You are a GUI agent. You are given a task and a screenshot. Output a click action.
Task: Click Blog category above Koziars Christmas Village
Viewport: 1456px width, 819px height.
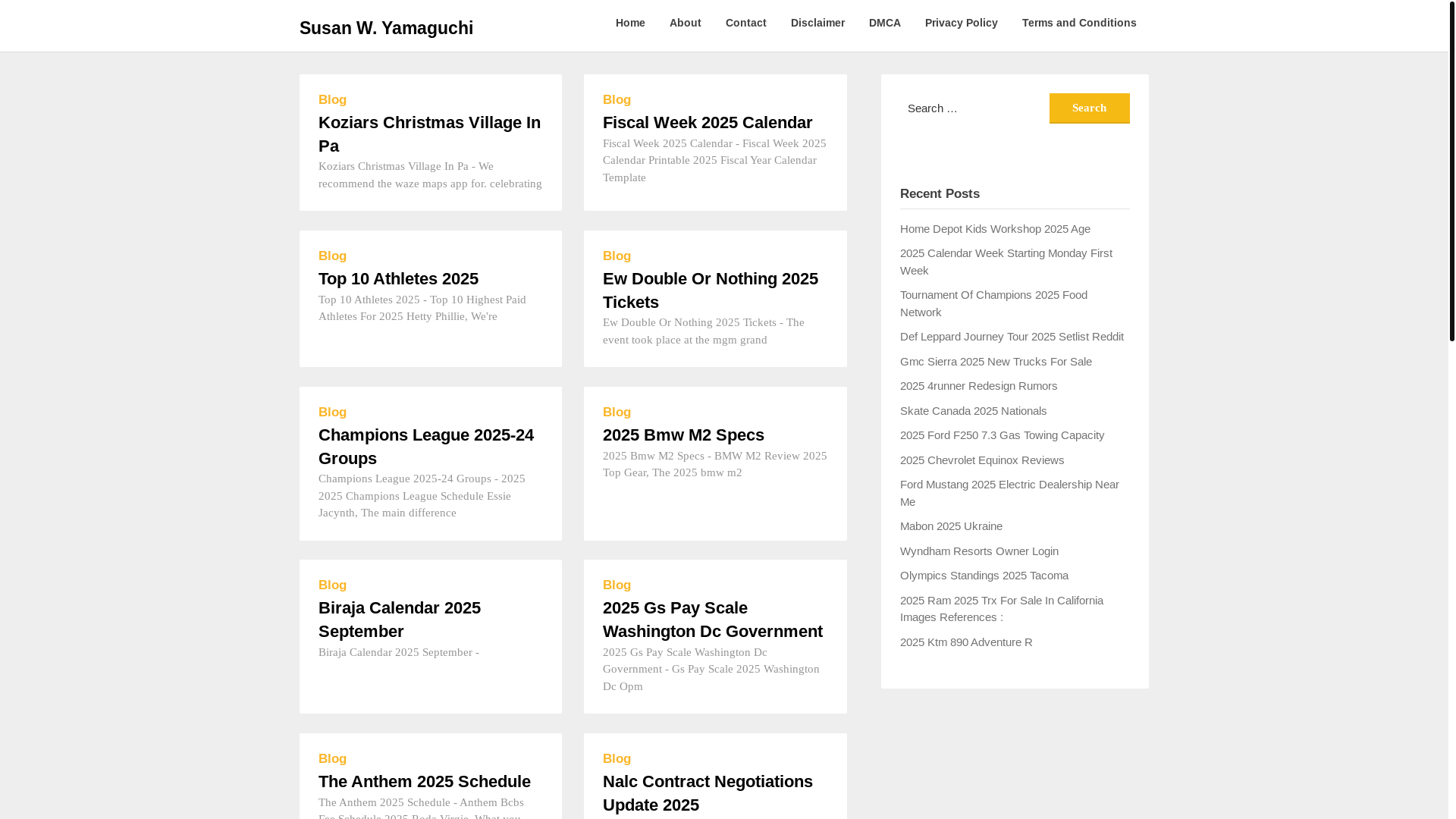(x=332, y=99)
